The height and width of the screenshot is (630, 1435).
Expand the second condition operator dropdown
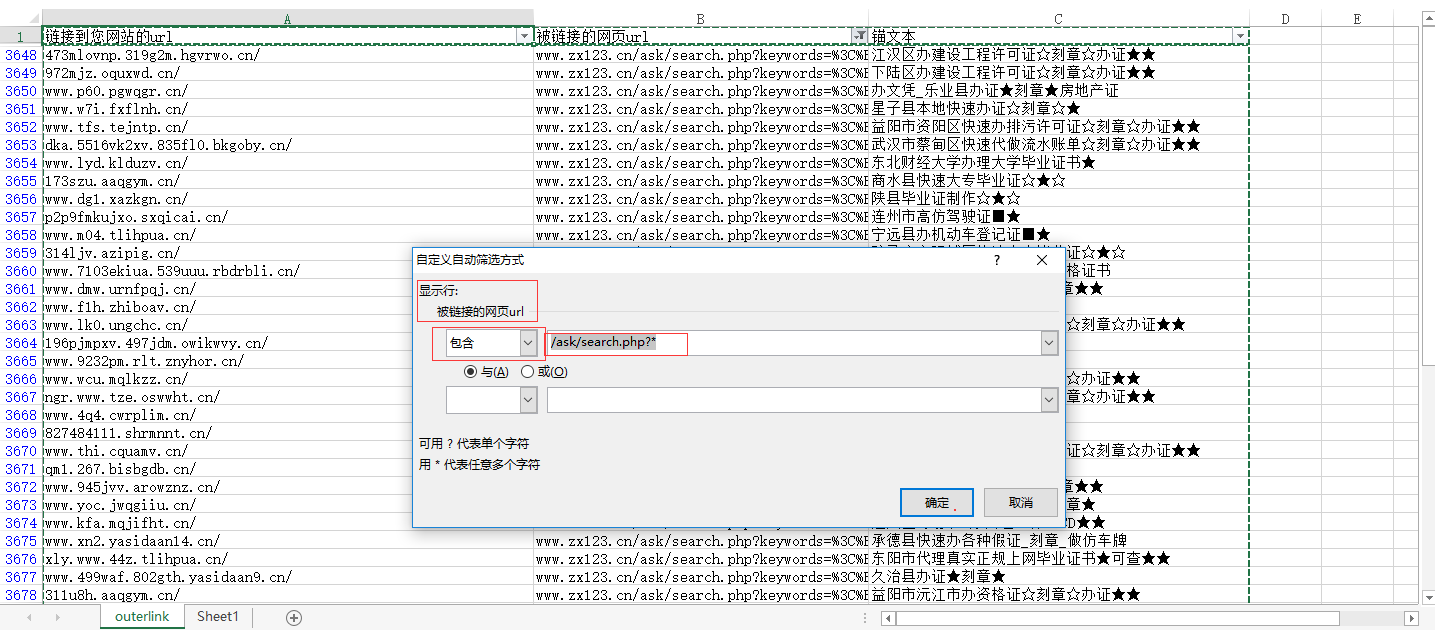tap(528, 400)
